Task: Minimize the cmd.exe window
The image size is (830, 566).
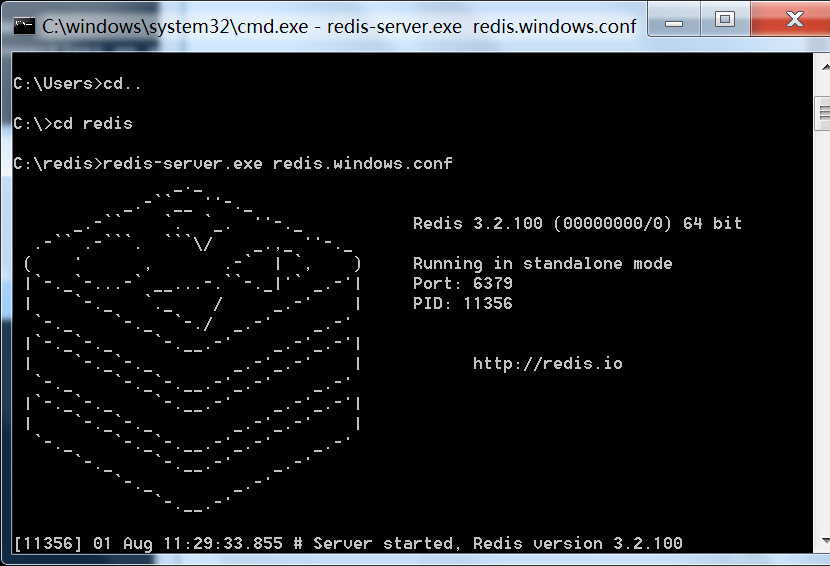Action: click(674, 19)
